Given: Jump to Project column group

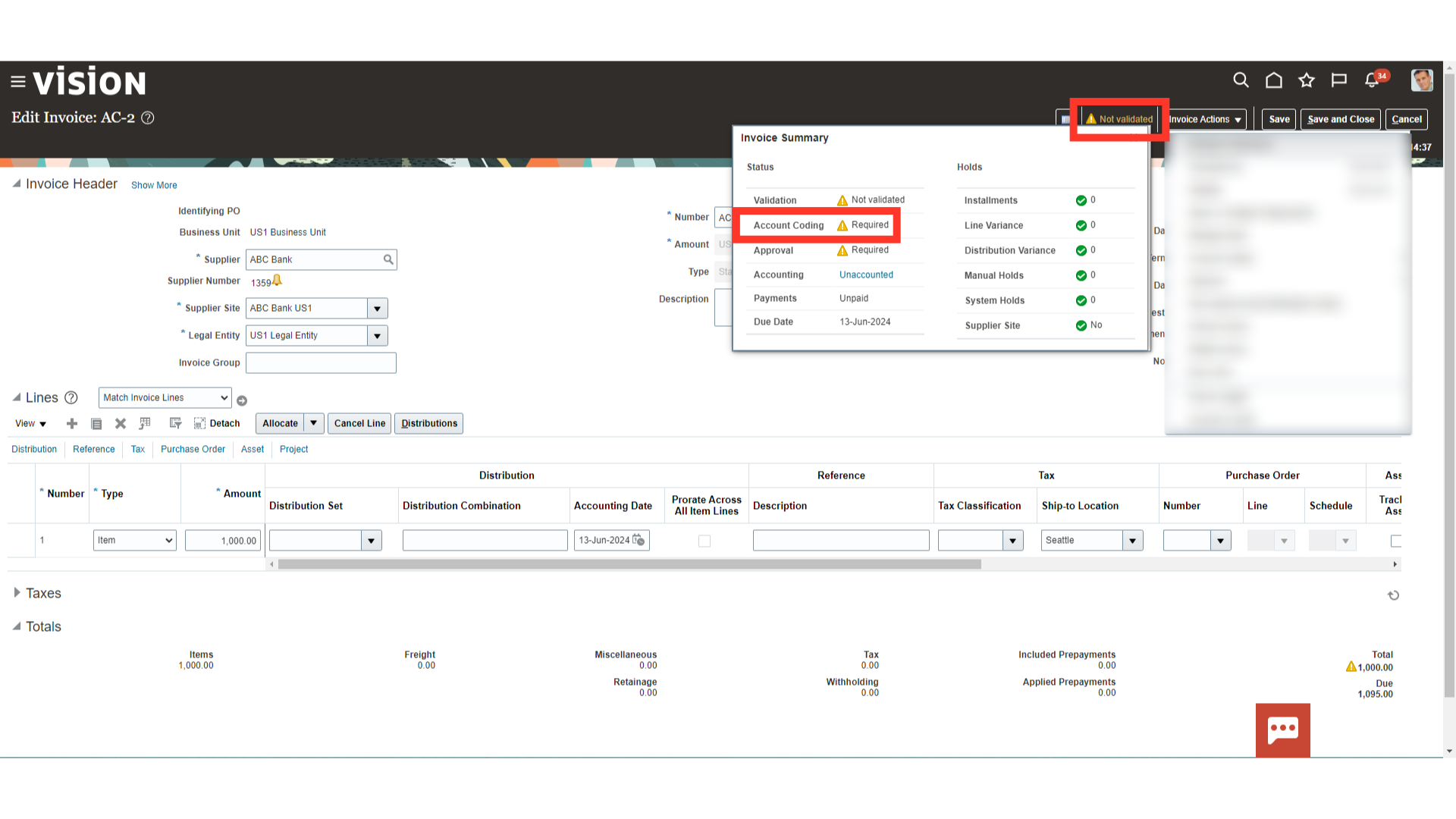Looking at the screenshot, I should 293,449.
